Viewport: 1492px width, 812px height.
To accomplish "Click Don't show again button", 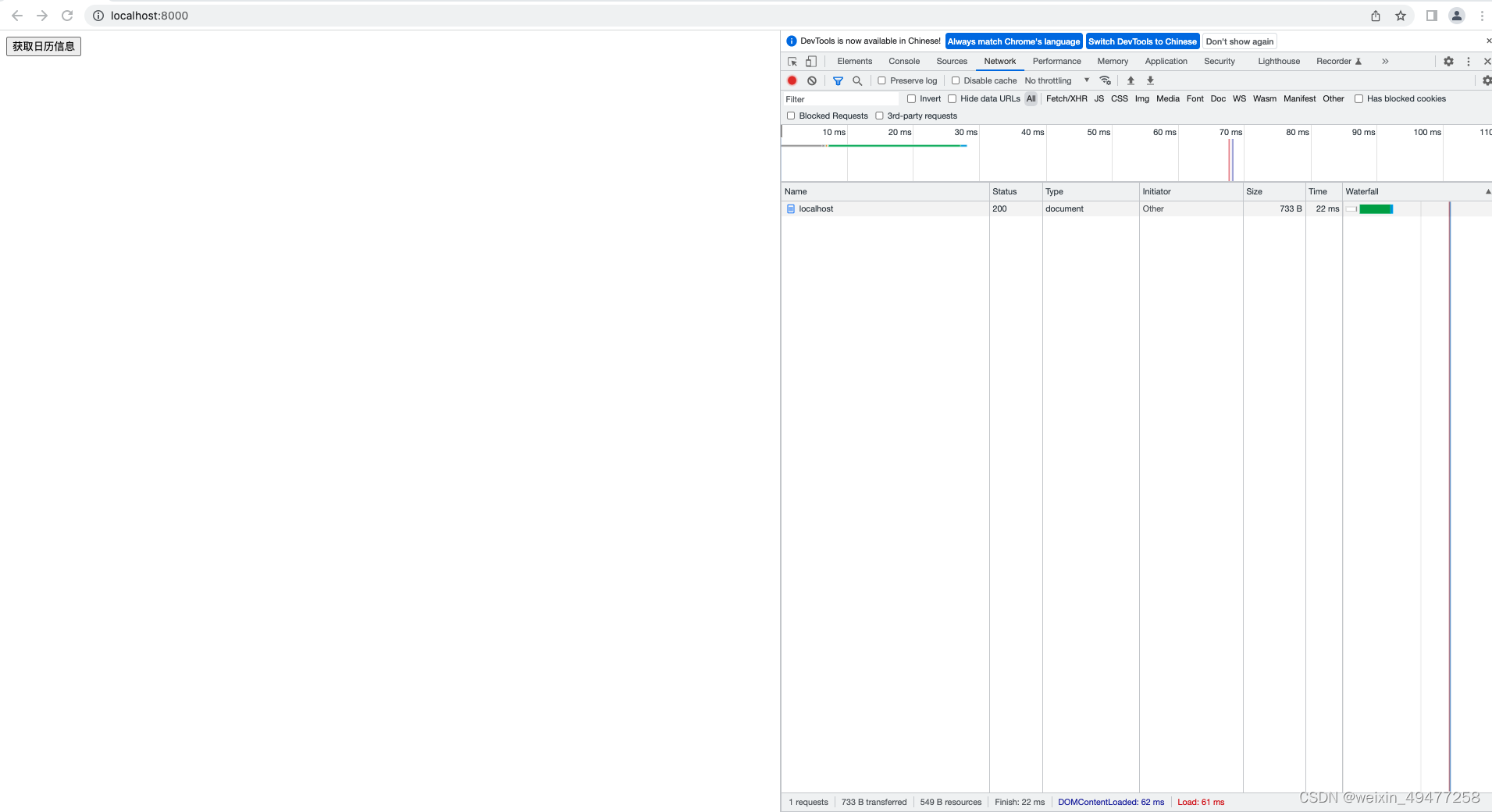I will coord(1240,41).
